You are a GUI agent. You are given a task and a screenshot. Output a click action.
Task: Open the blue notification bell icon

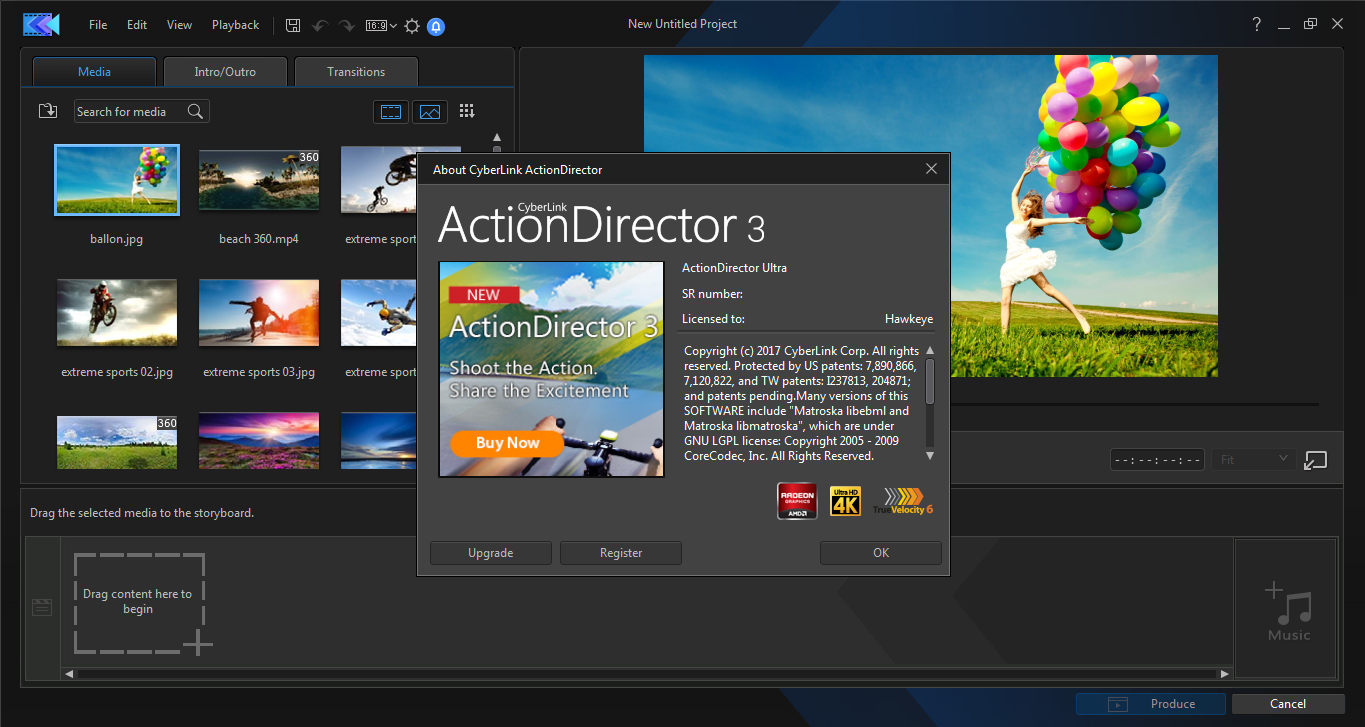click(x=436, y=25)
